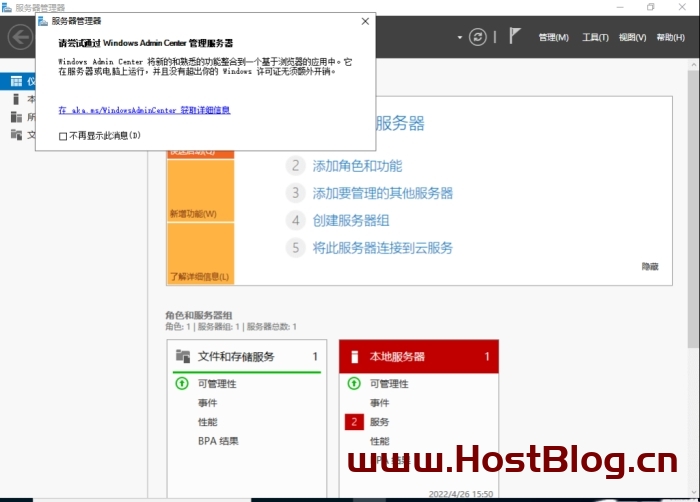This screenshot has width=700, height=502.
Task: Click red services alert badge 2
Action: pyautogui.click(x=354, y=422)
